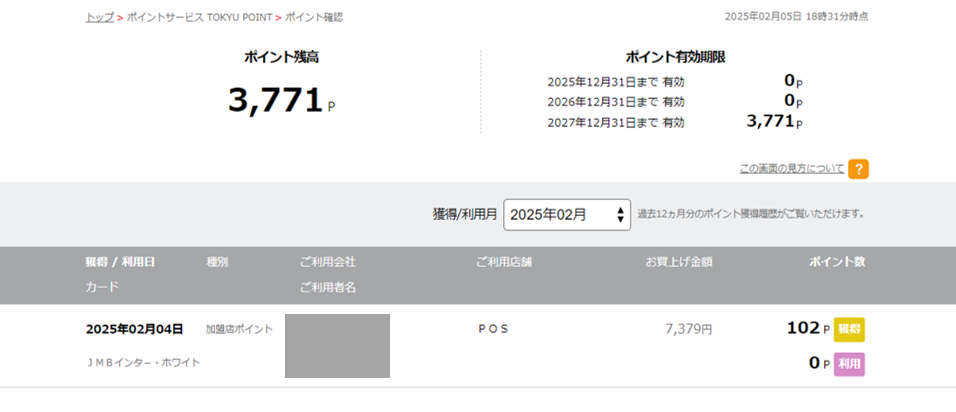Click the gray redacted company box
The image size is (956, 412).
click(337, 346)
